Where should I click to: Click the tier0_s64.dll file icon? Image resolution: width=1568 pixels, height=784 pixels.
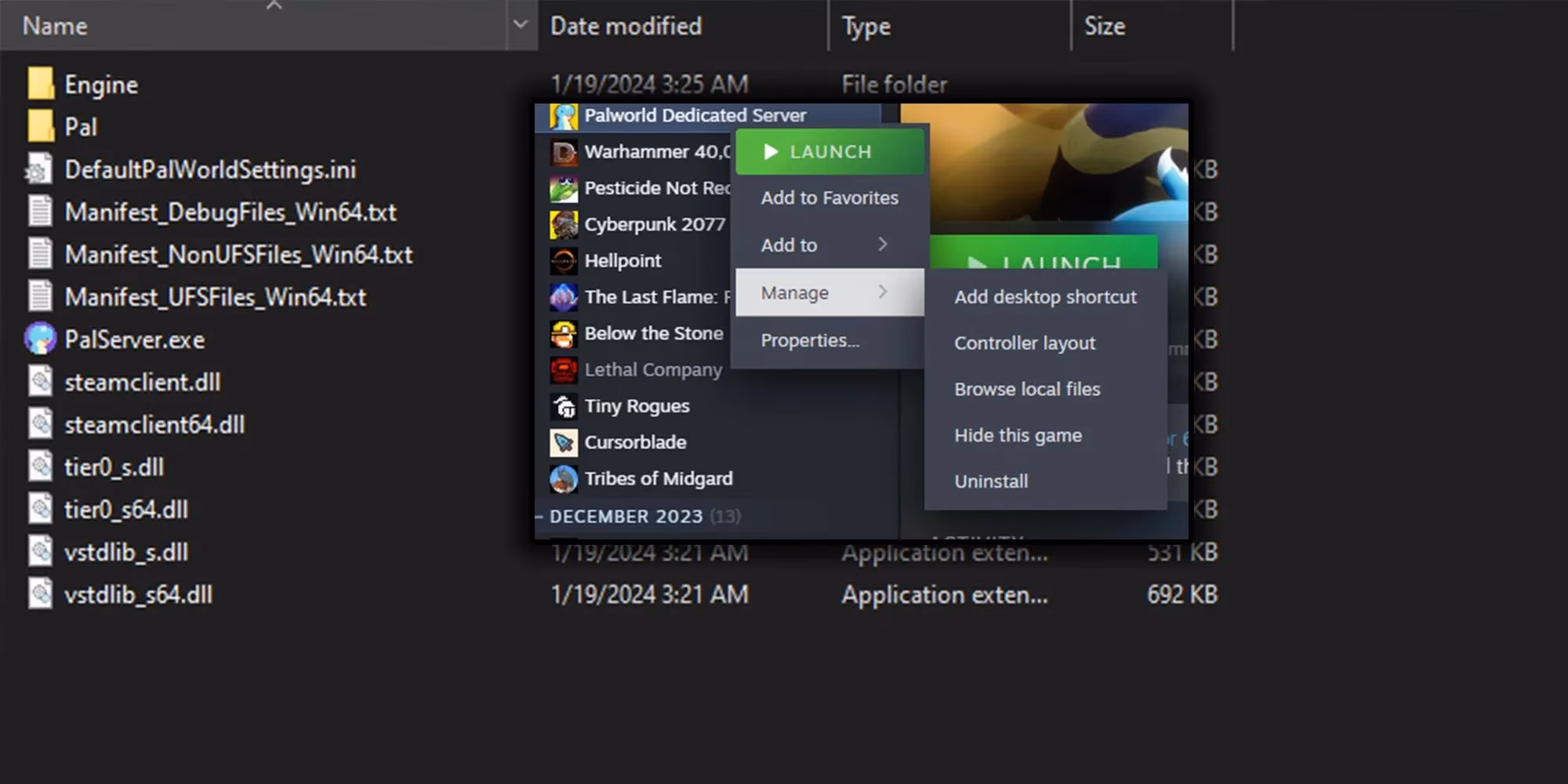[40, 509]
